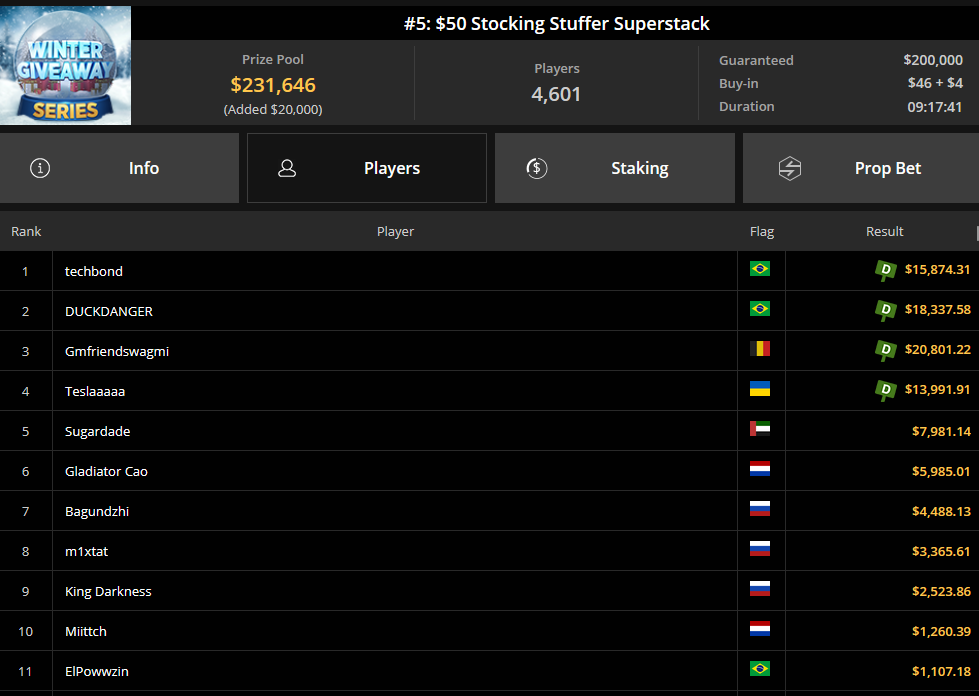
Task: Click the $2,523.86 result
Action: [942, 591]
